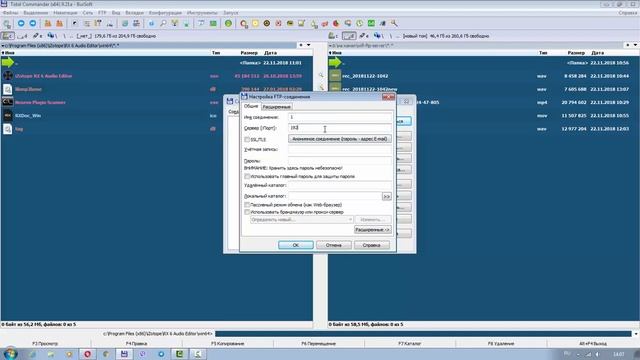Click F7 Каталог function button

tap(409, 344)
